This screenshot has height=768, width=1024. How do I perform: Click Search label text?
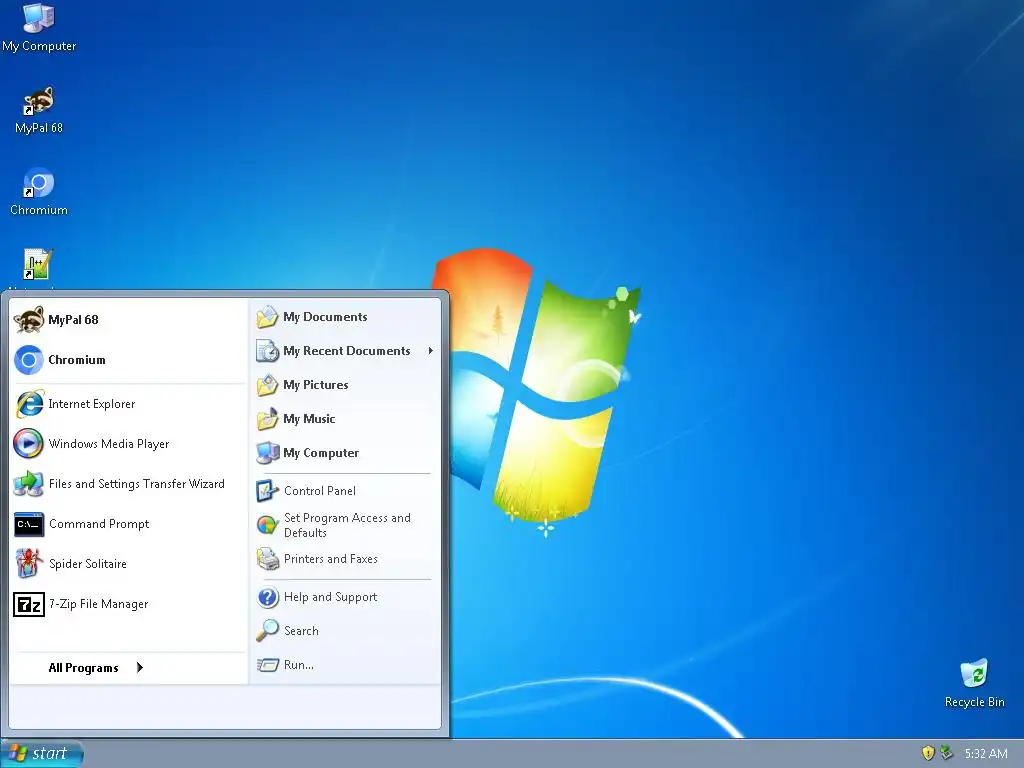click(301, 631)
